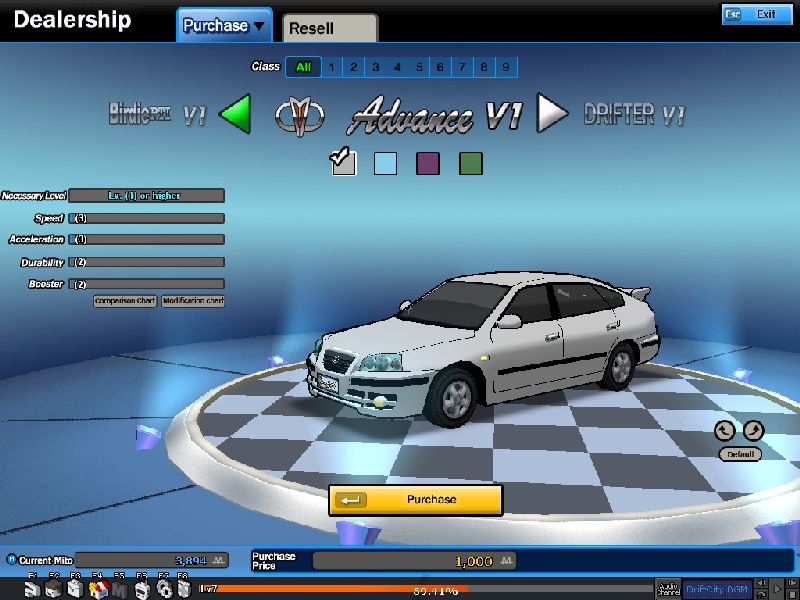Image resolution: width=800 pixels, height=600 pixels.
Task: Reset the car view with Default button
Action: [x=740, y=454]
